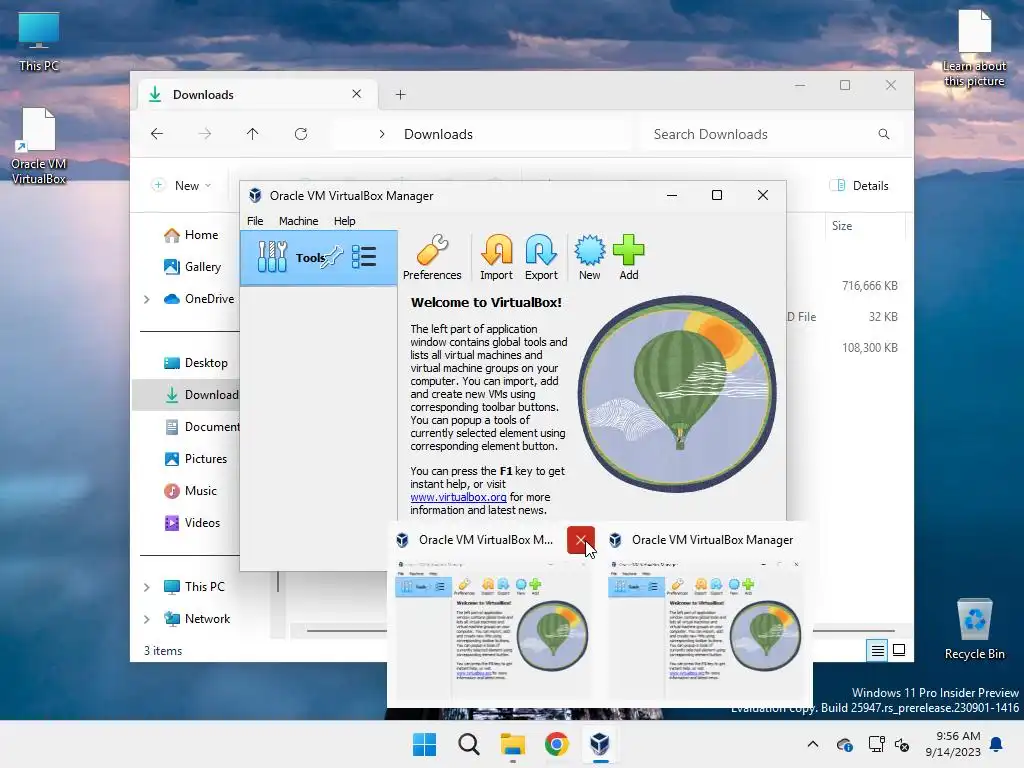Show hidden system tray icons
The width and height of the screenshot is (1024, 768).
(812, 744)
